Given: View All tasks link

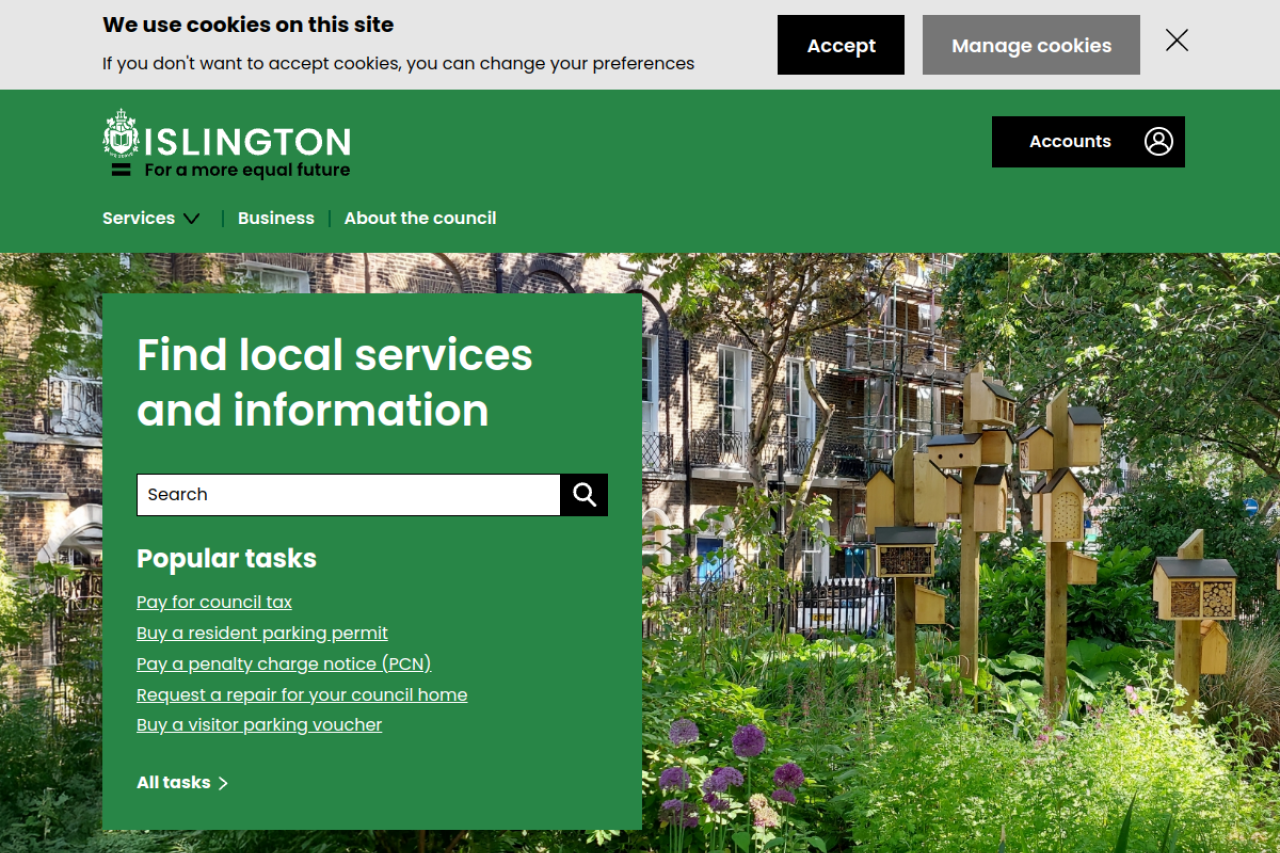Looking at the screenshot, I should pos(174,783).
